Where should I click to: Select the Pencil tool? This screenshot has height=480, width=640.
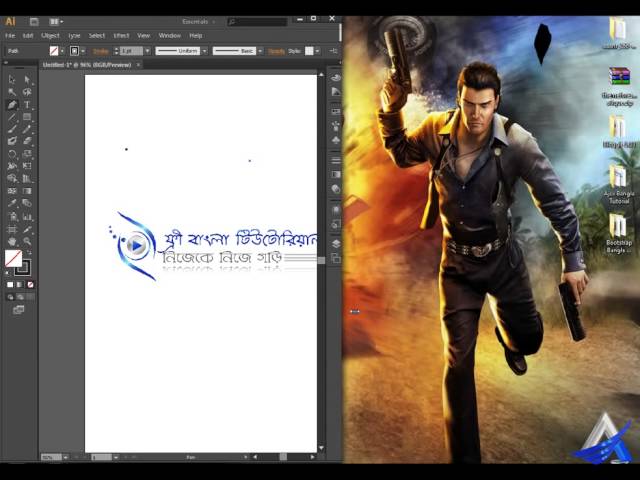click(x=27, y=129)
